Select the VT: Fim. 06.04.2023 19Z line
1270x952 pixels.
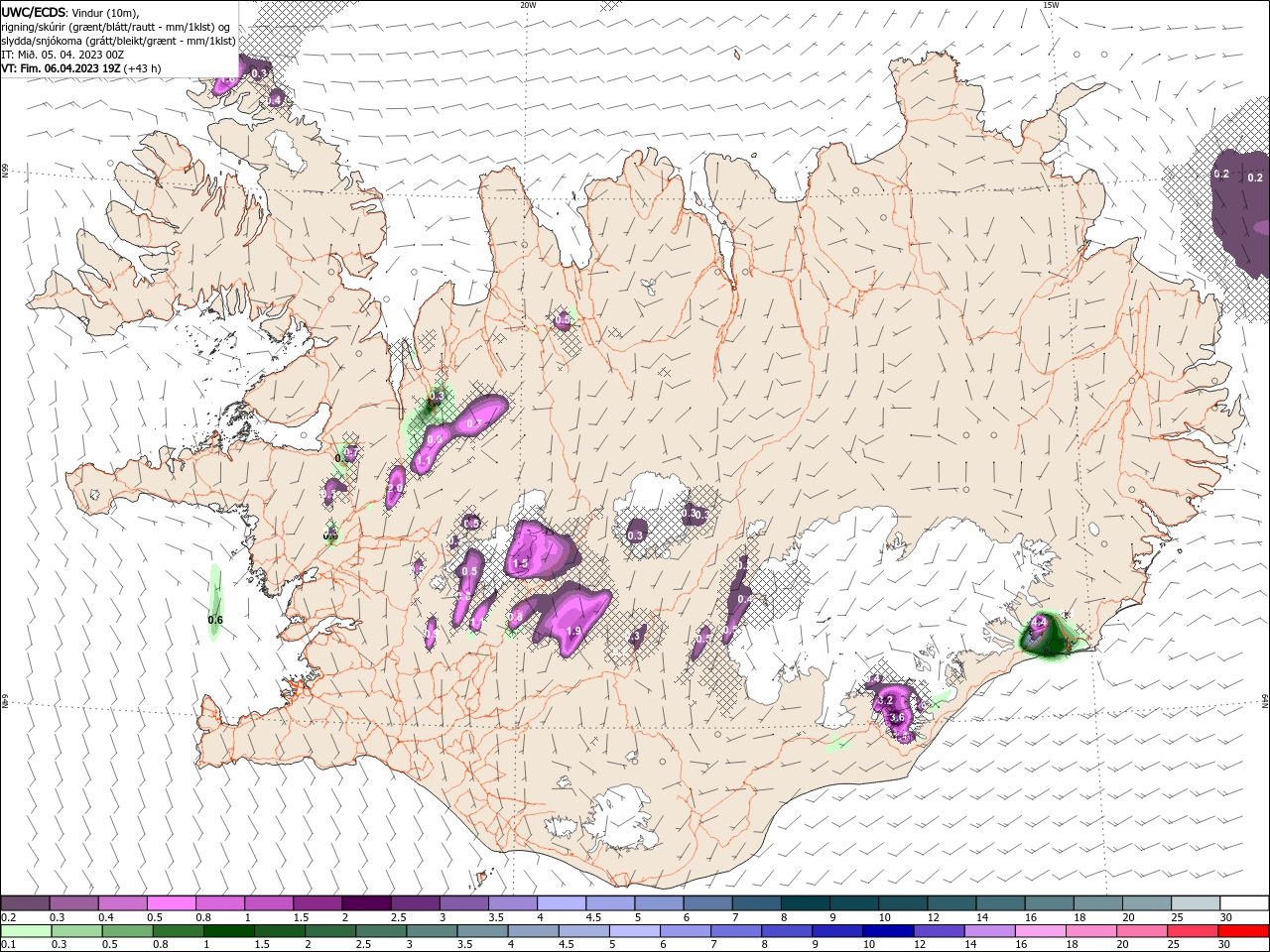pos(81,68)
